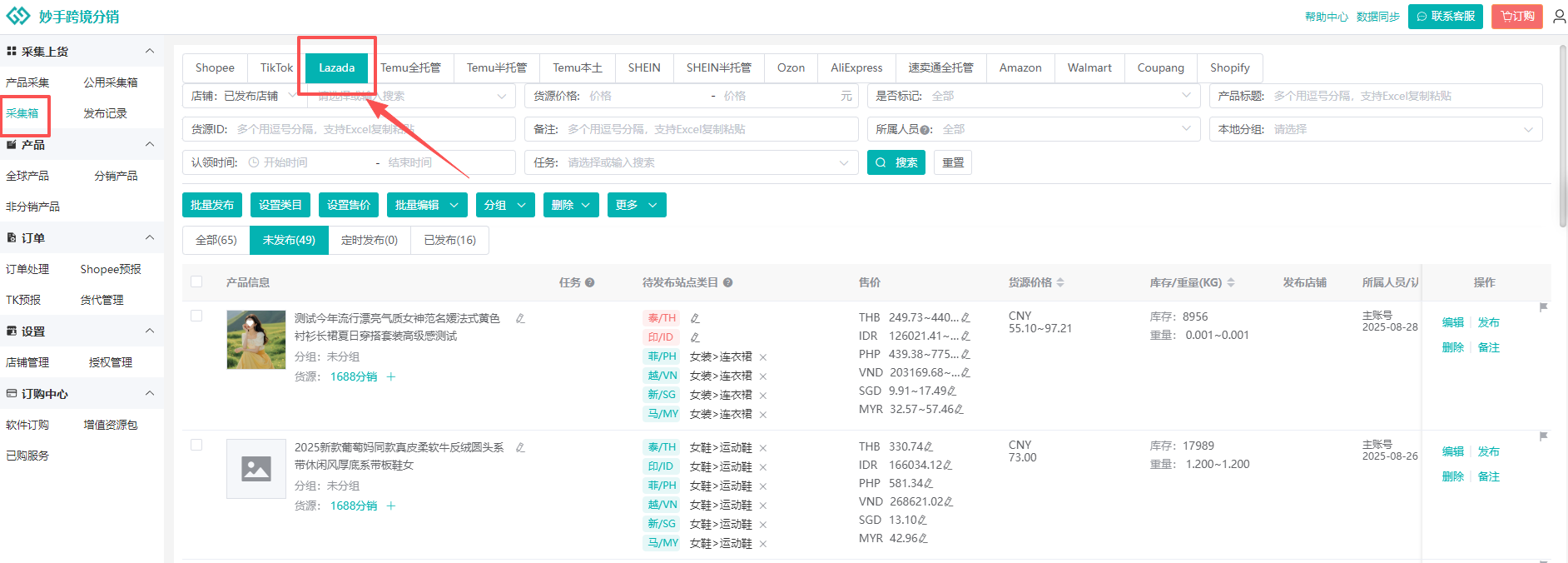Image resolution: width=1568 pixels, height=563 pixels.
Task: Sort by 货源价格 column arrows
Action: tap(1060, 283)
